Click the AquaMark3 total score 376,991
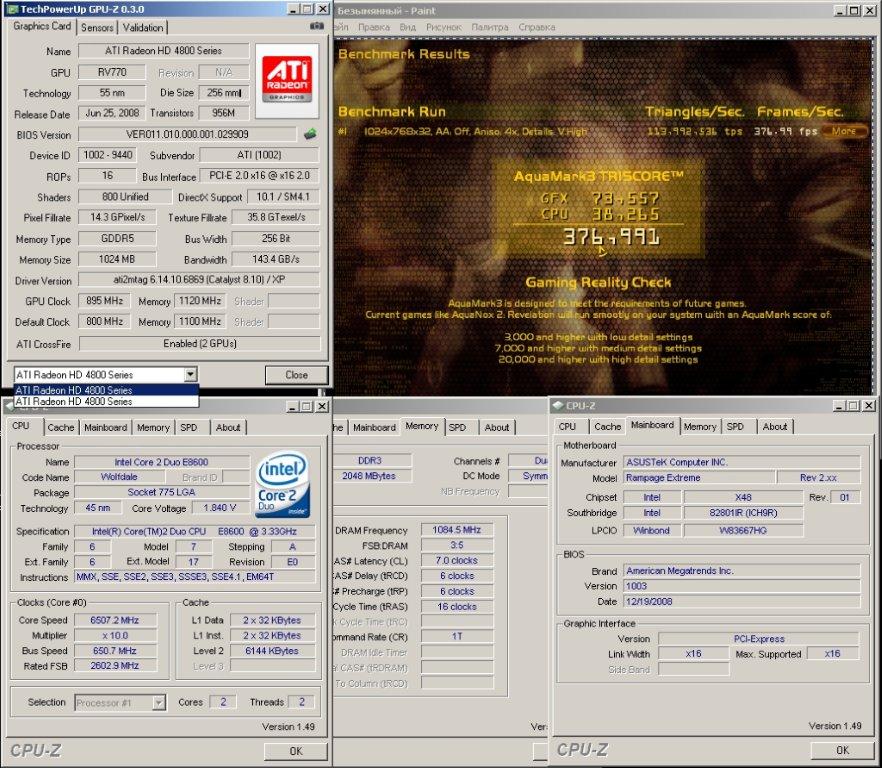882x768 pixels. coord(611,237)
